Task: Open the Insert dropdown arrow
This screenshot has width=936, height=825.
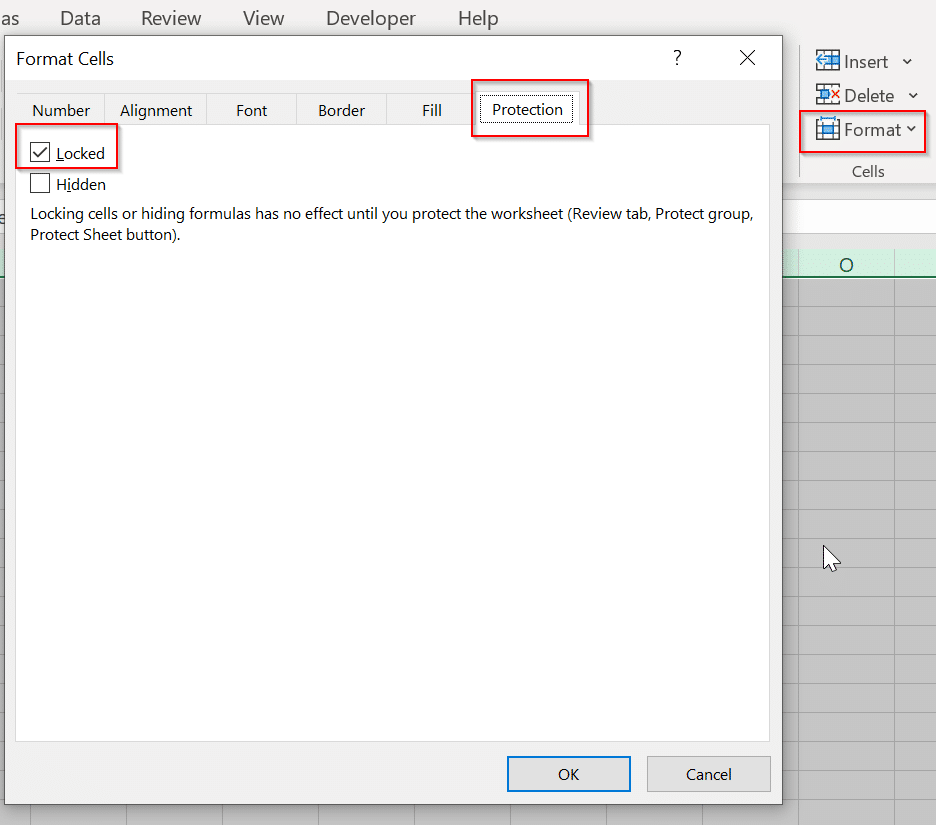Action: point(908,61)
